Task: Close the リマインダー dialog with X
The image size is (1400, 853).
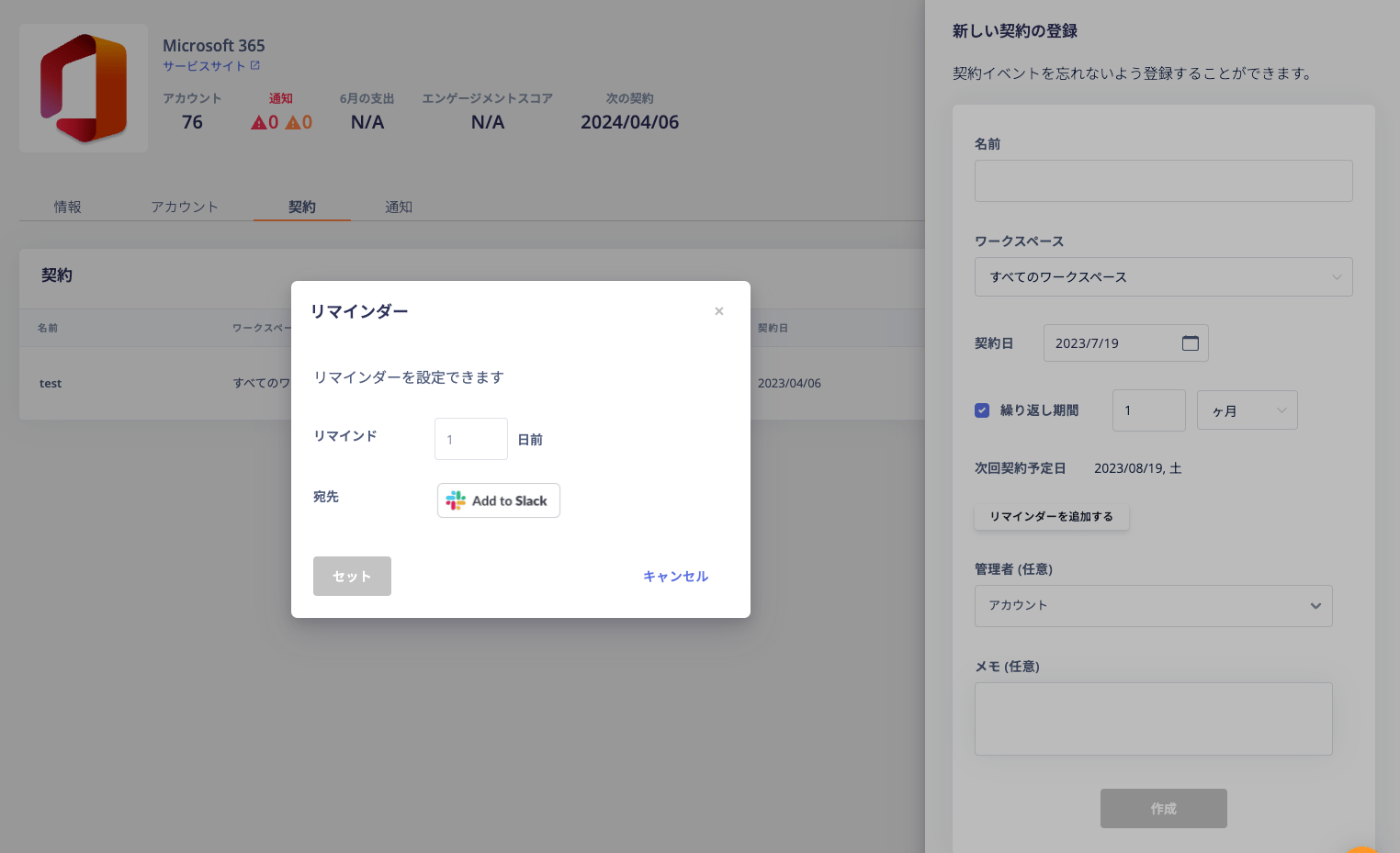Action: (719, 311)
